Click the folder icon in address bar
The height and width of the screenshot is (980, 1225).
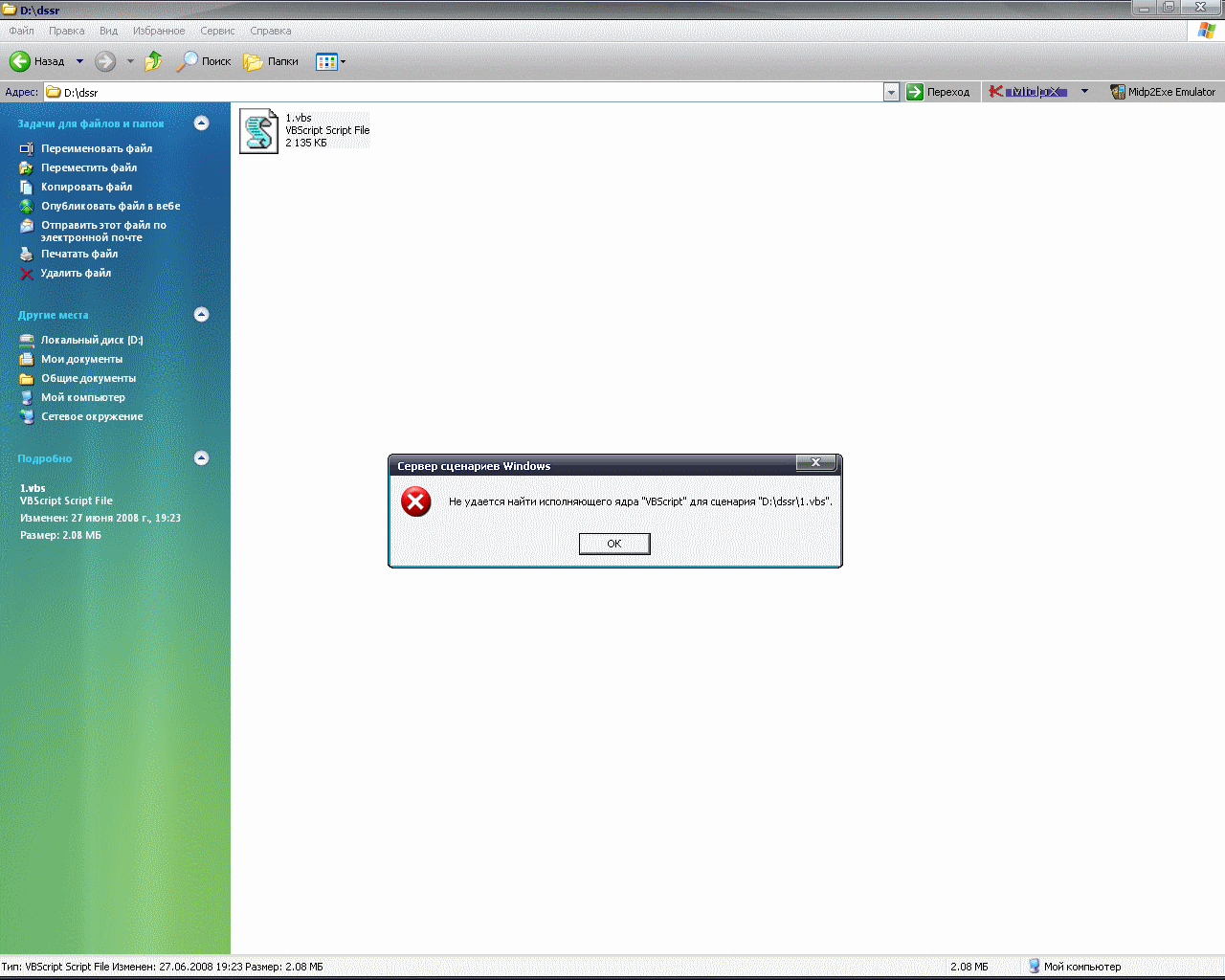54,92
